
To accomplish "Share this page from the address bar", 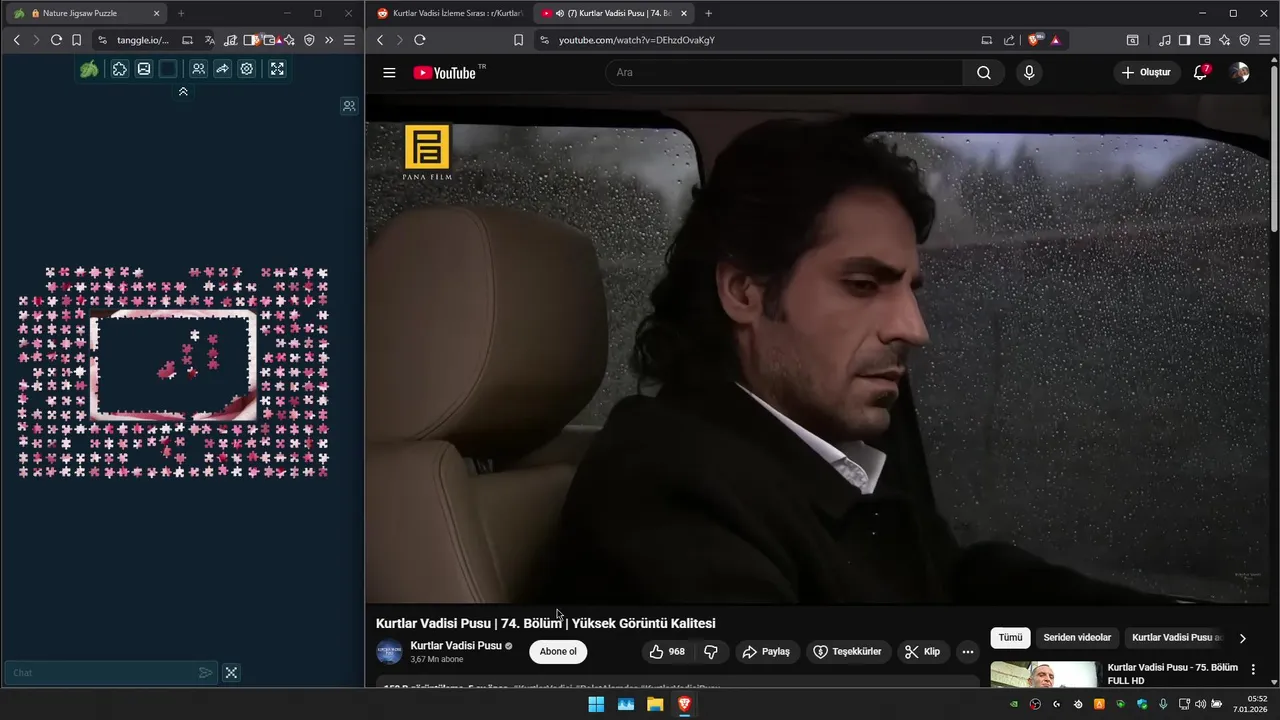I will pos(1008,40).
